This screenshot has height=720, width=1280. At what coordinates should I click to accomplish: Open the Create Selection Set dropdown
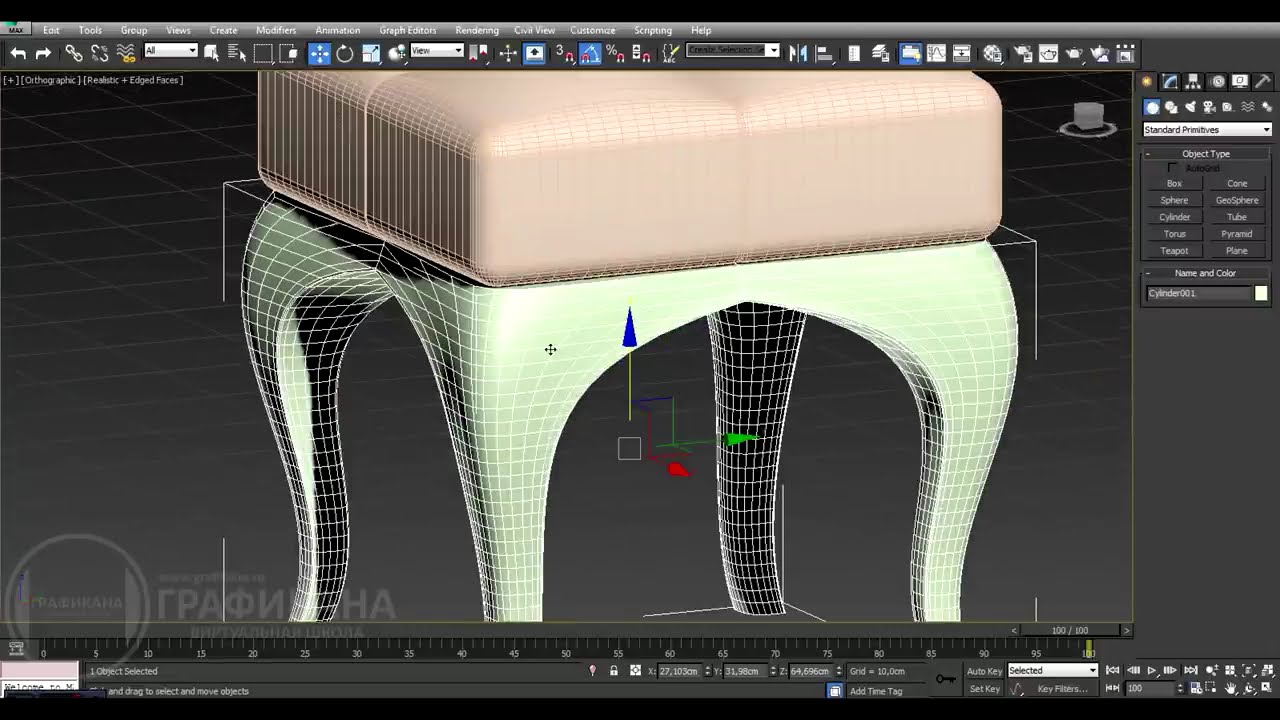[x=733, y=50]
